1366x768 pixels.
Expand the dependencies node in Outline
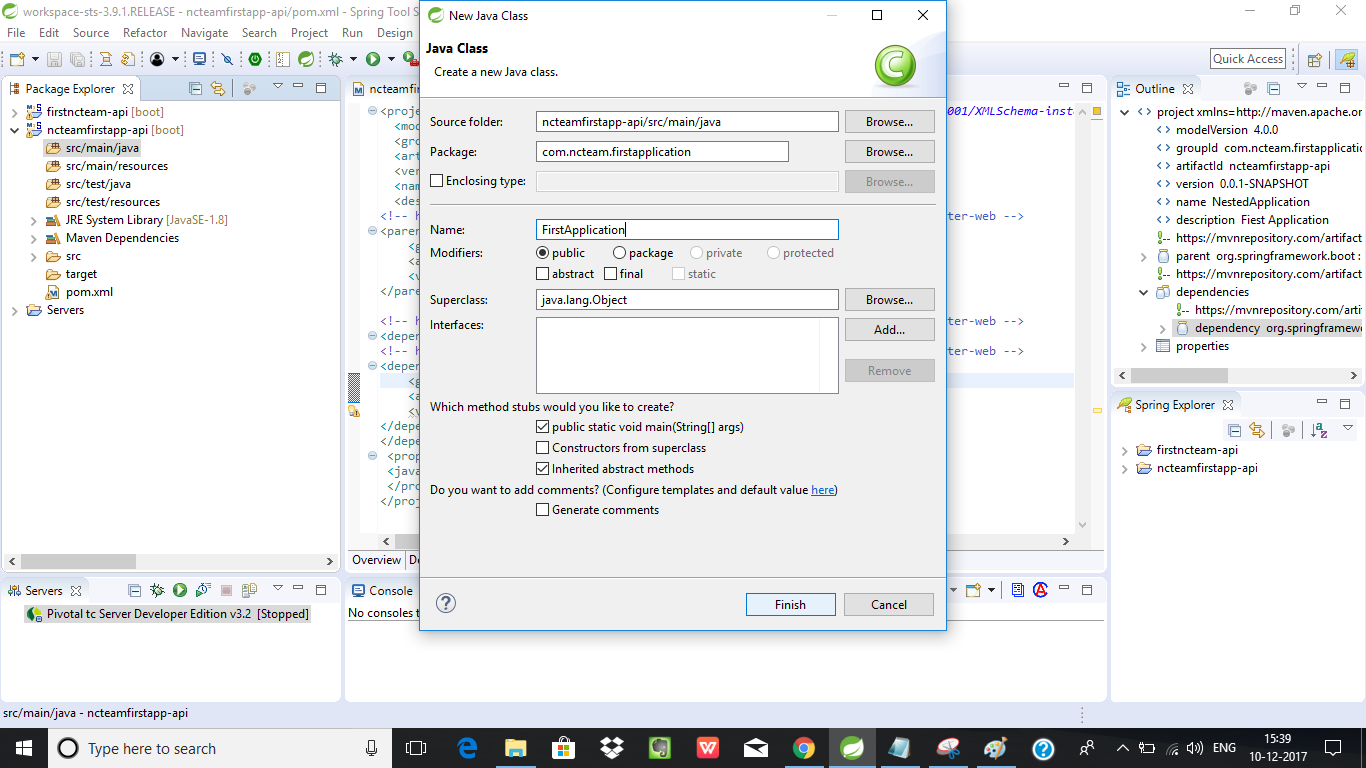coord(1142,292)
